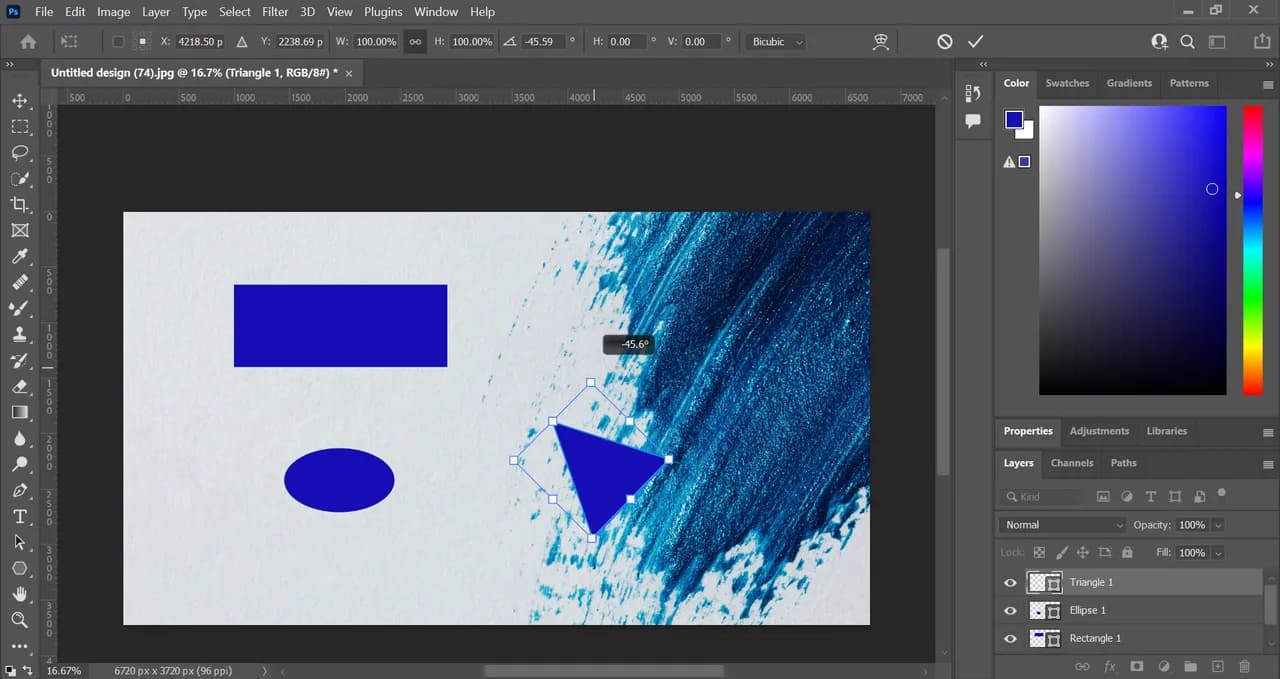
Task: Pick the Eyedropper tool
Action: 19,256
